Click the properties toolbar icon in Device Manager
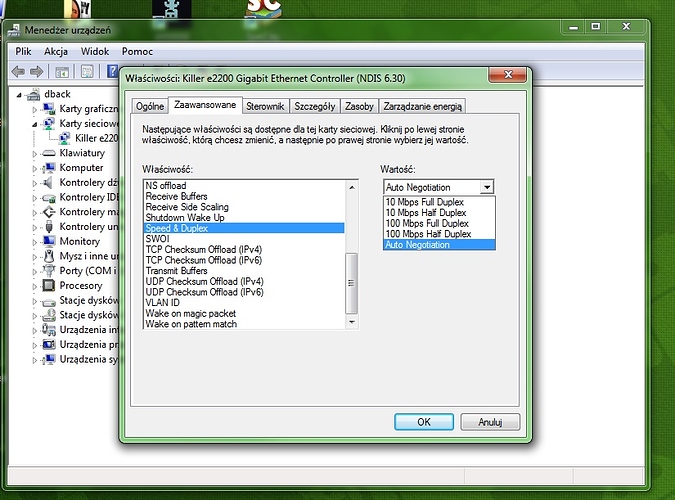 coord(87,71)
